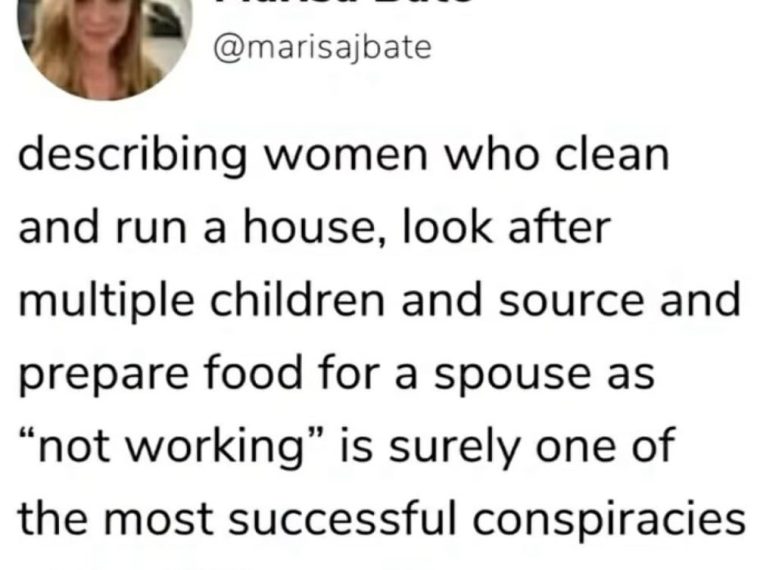Click the word "women" in first line

click(x=346, y=156)
